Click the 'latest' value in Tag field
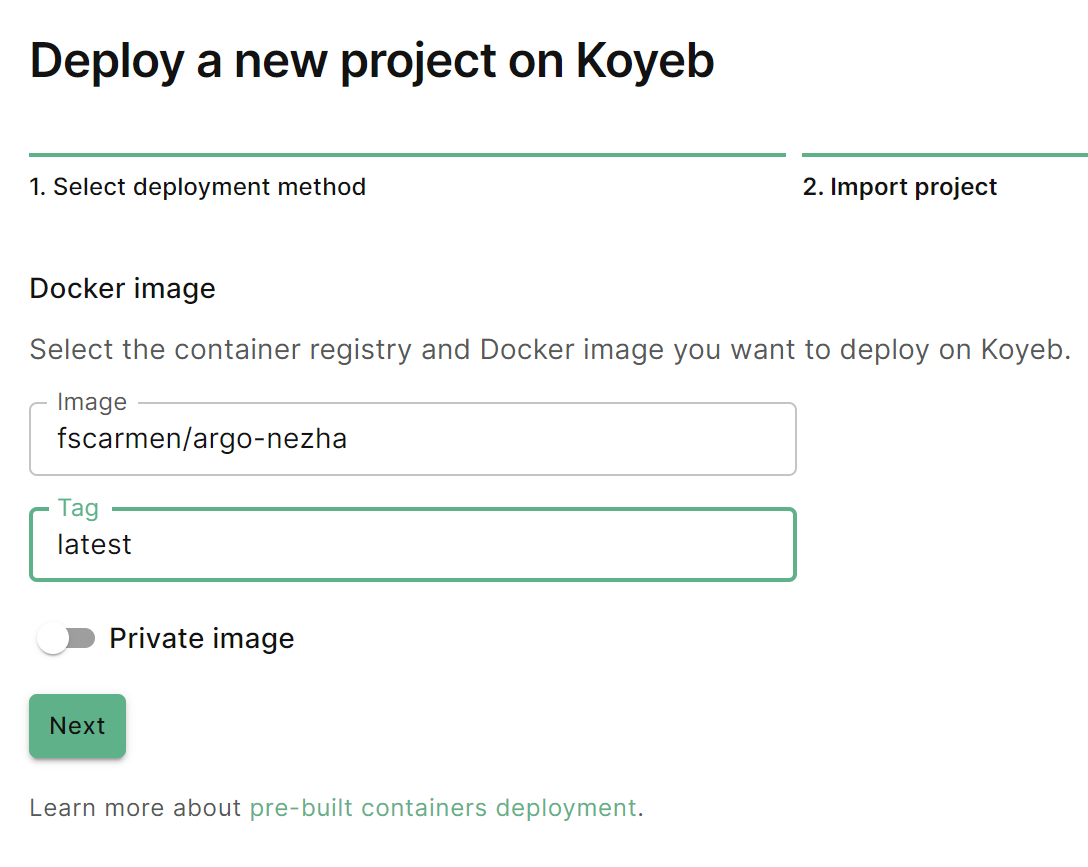This screenshot has width=1088, height=867. point(94,544)
